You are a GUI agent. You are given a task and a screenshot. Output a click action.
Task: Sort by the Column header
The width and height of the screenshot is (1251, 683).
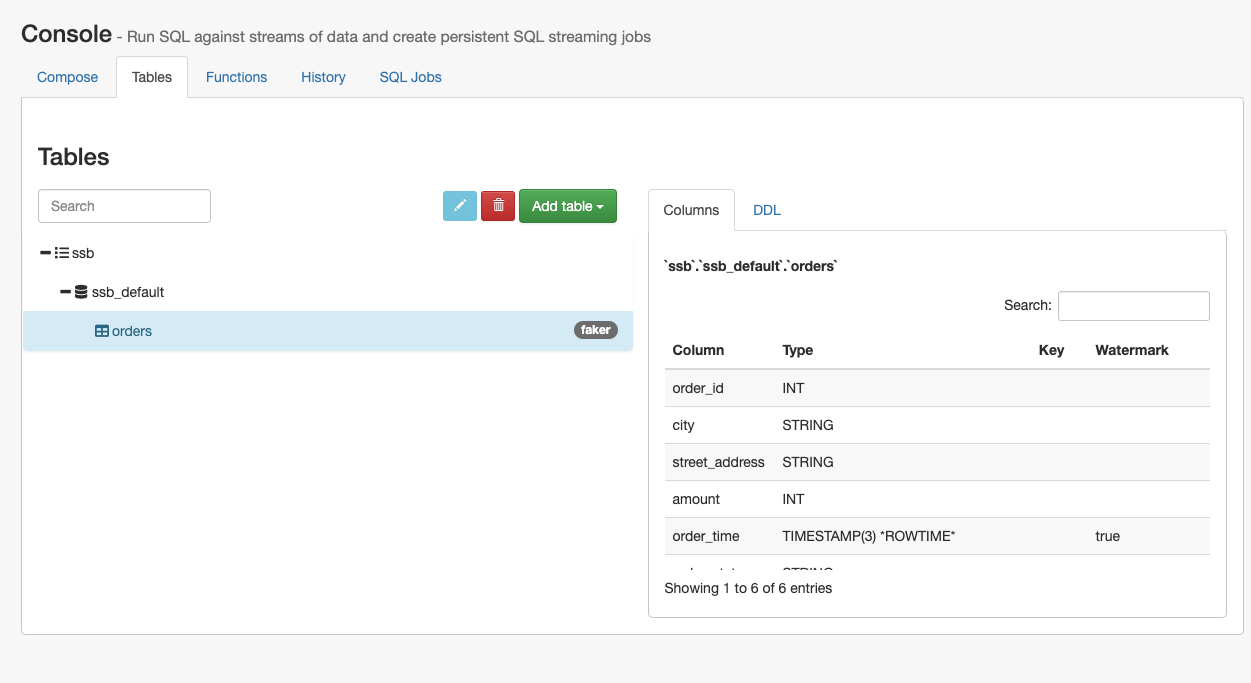click(x=698, y=350)
